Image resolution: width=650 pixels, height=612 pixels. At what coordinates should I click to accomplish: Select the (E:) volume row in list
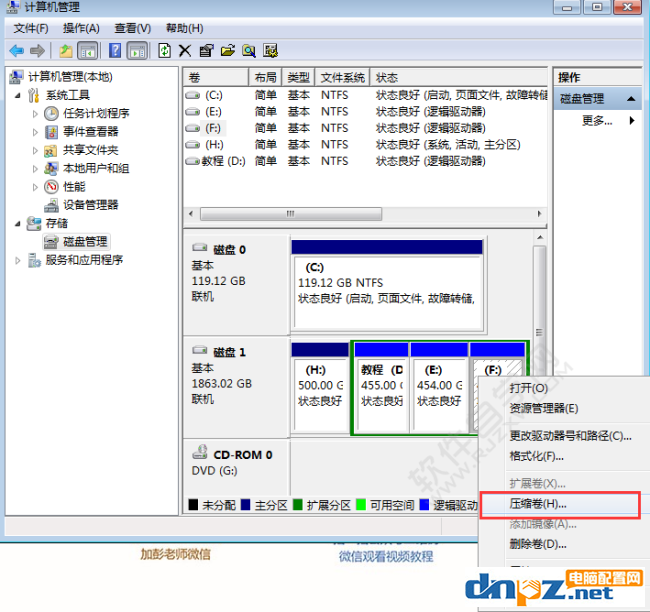365,112
